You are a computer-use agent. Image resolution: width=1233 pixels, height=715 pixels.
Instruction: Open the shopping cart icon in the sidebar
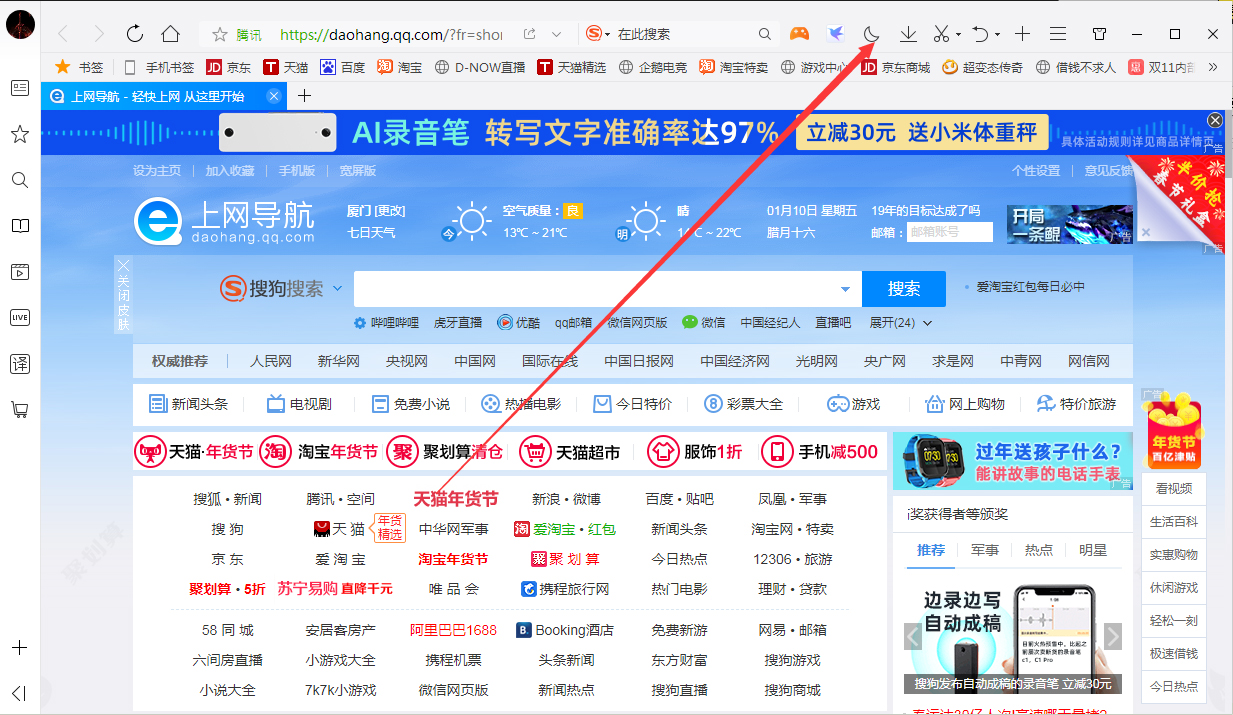coord(19,410)
